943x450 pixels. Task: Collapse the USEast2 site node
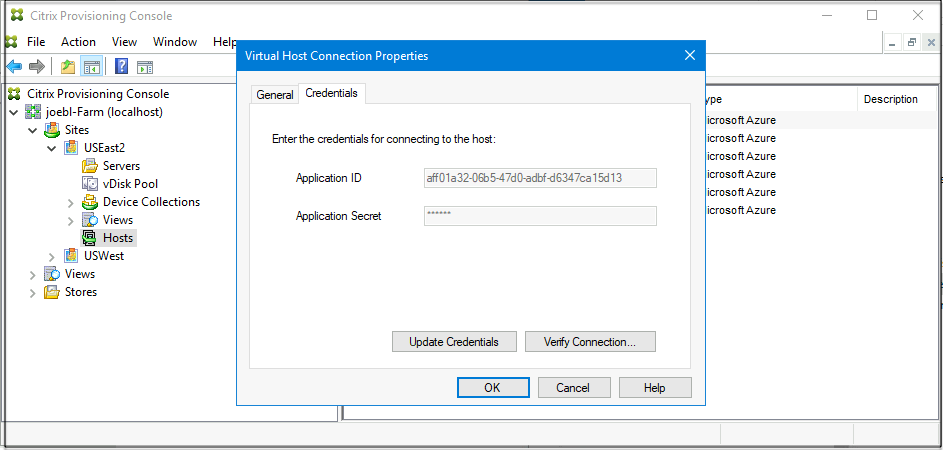53,148
